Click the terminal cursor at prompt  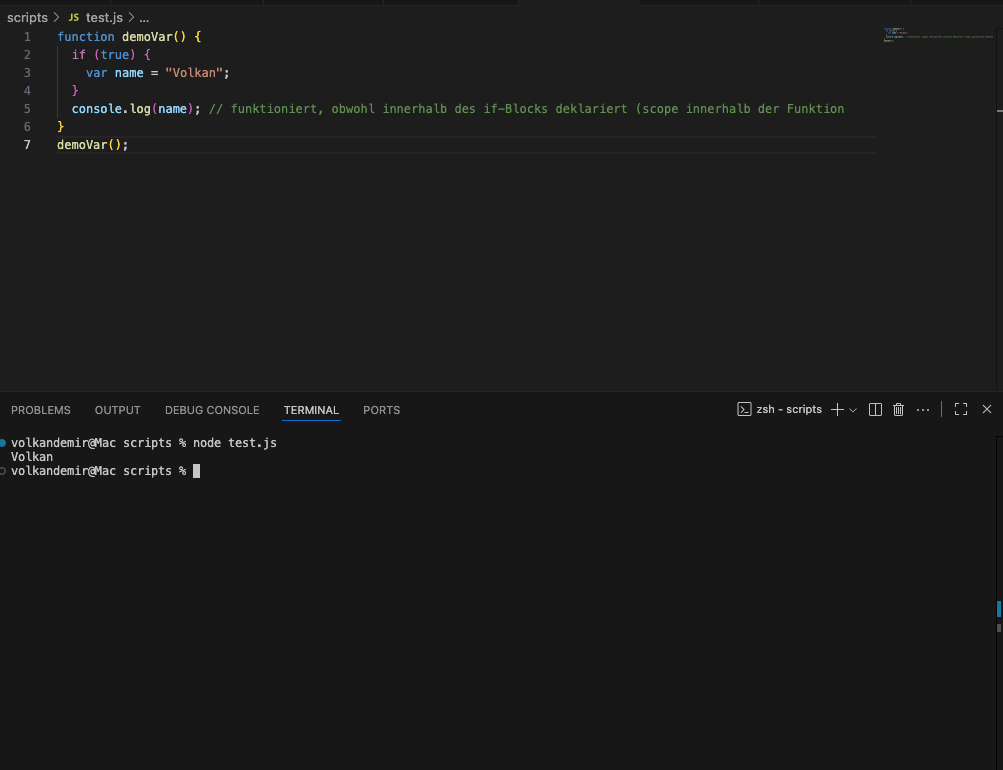[196, 471]
